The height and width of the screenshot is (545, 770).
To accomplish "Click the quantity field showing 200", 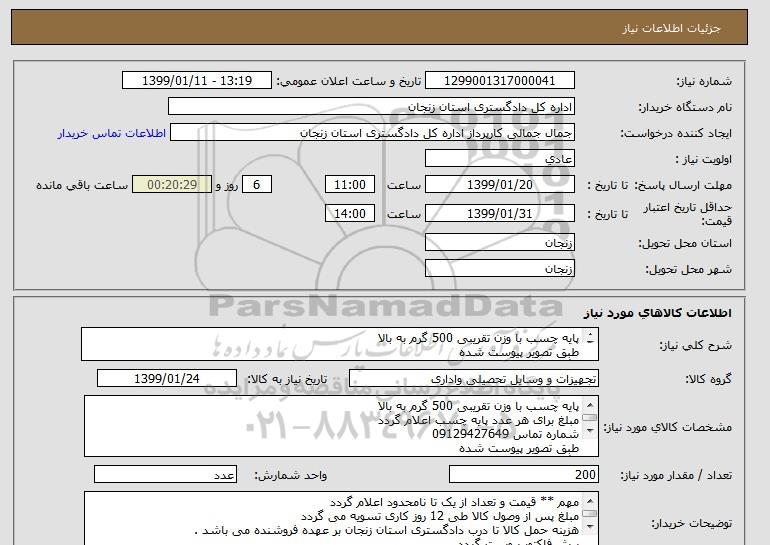I will pos(523,474).
